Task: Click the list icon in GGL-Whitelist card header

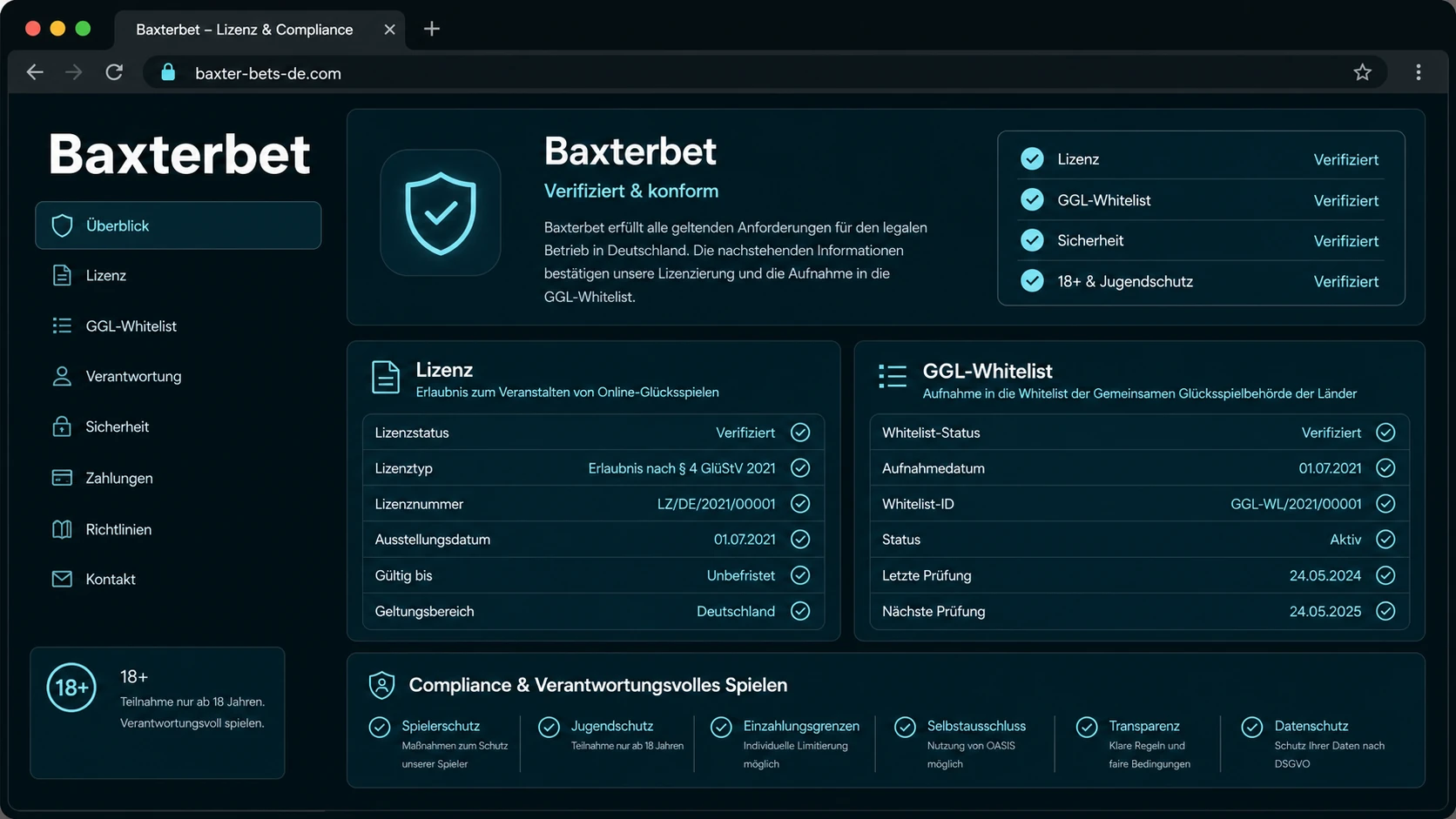Action: pos(893,376)
